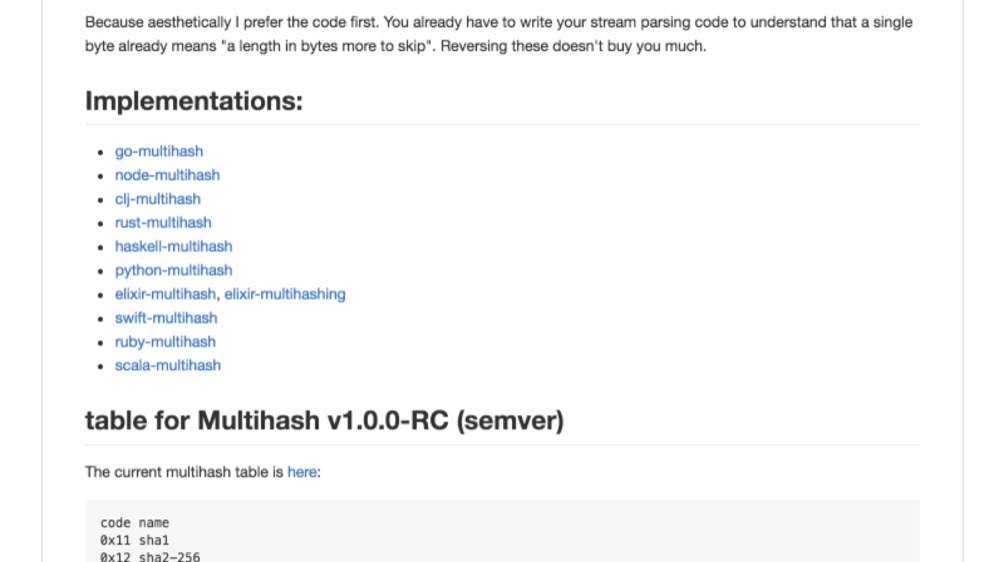Open the haskell-multihash link
1000x562 pixels.
173,246
